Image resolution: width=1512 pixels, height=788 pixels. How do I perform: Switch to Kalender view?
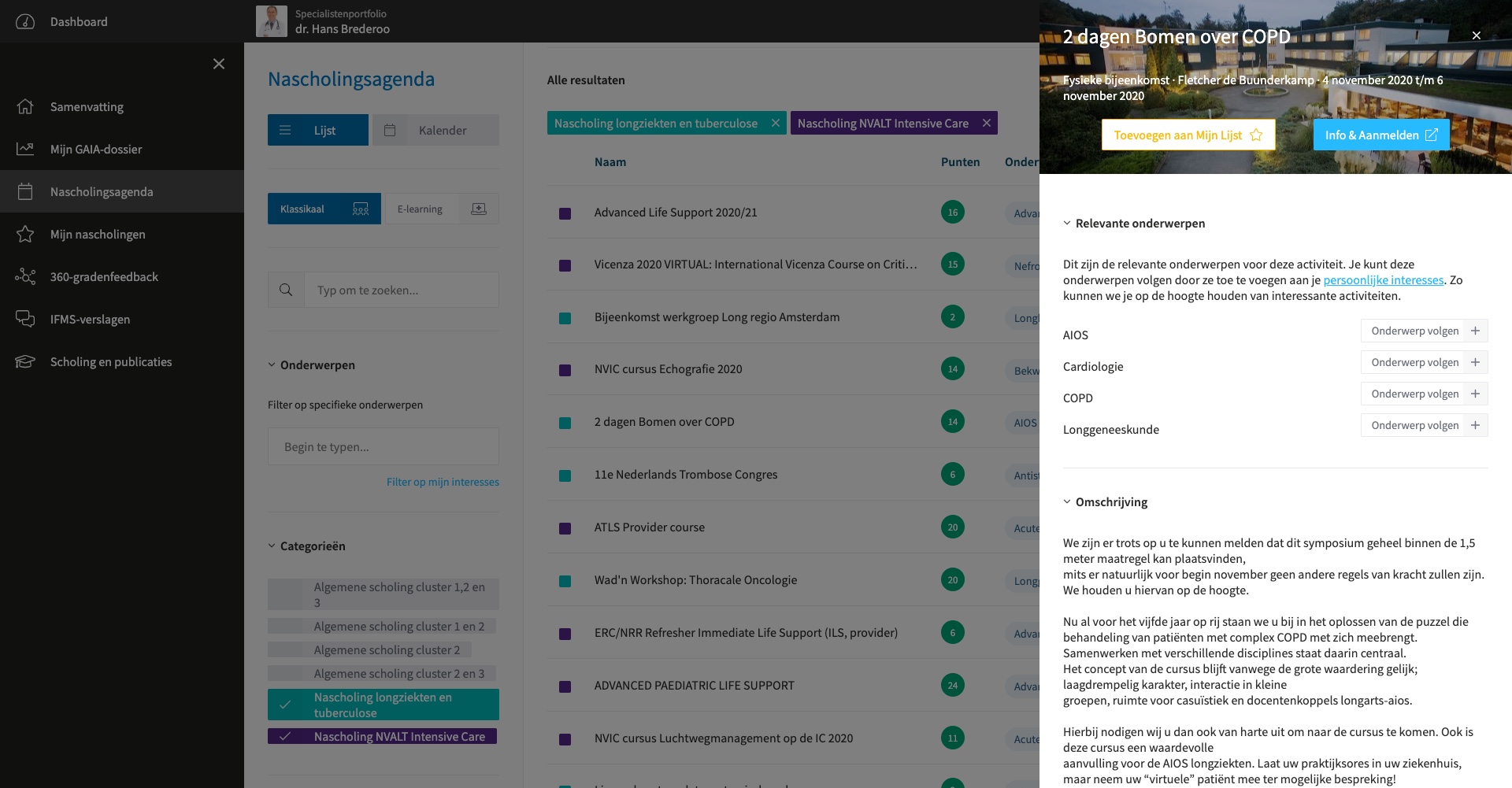(x=435, y=130)
